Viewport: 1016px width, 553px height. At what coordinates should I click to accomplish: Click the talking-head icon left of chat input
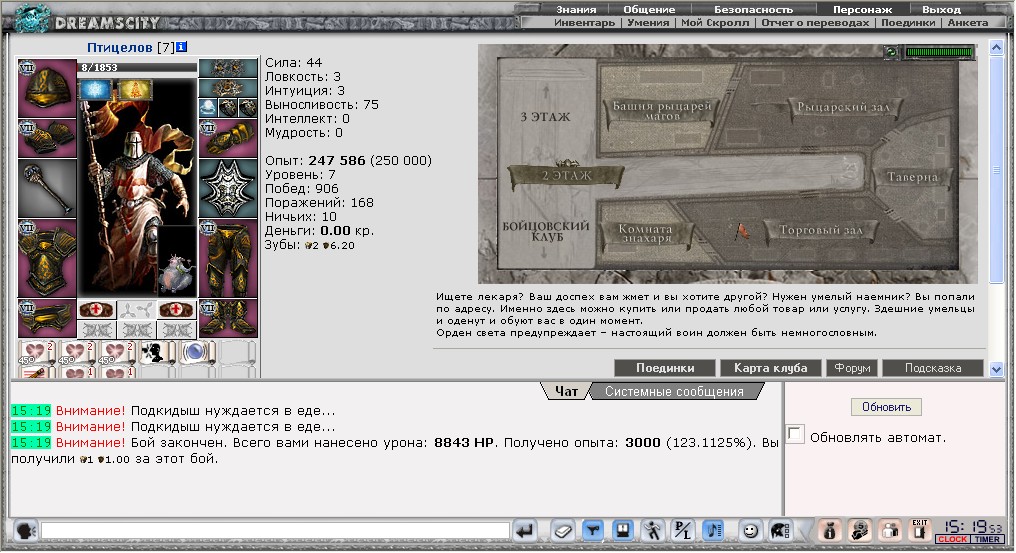pyautogui.click(x=26, y=531)
